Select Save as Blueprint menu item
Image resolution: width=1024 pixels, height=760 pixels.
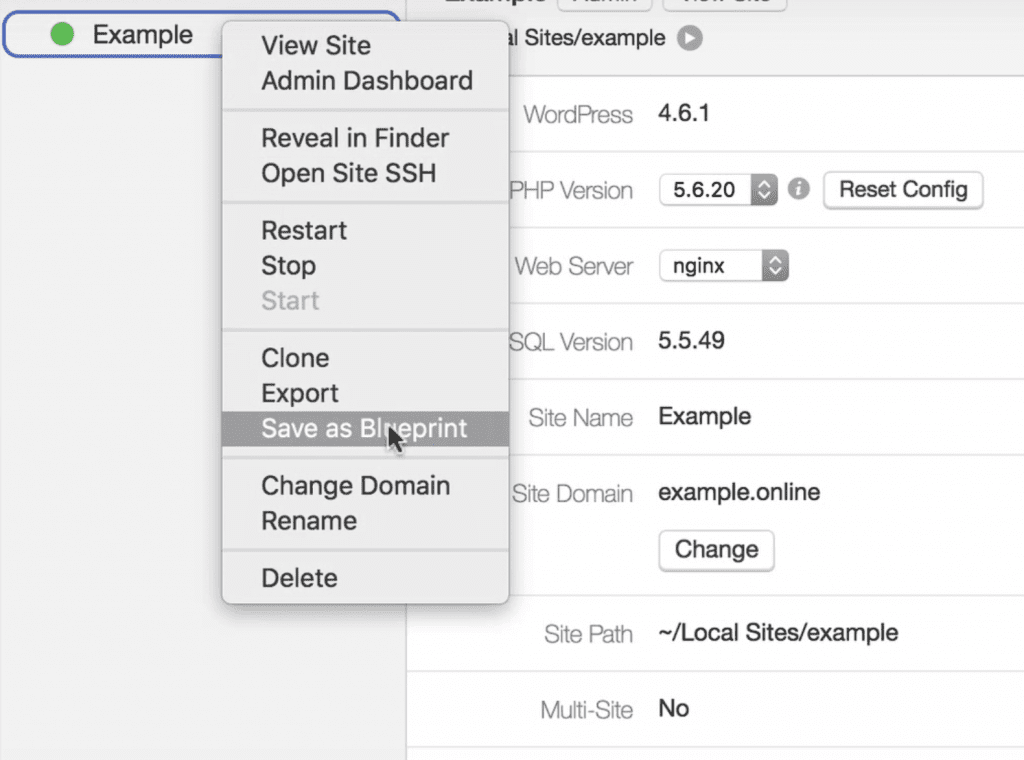point(364,429)
